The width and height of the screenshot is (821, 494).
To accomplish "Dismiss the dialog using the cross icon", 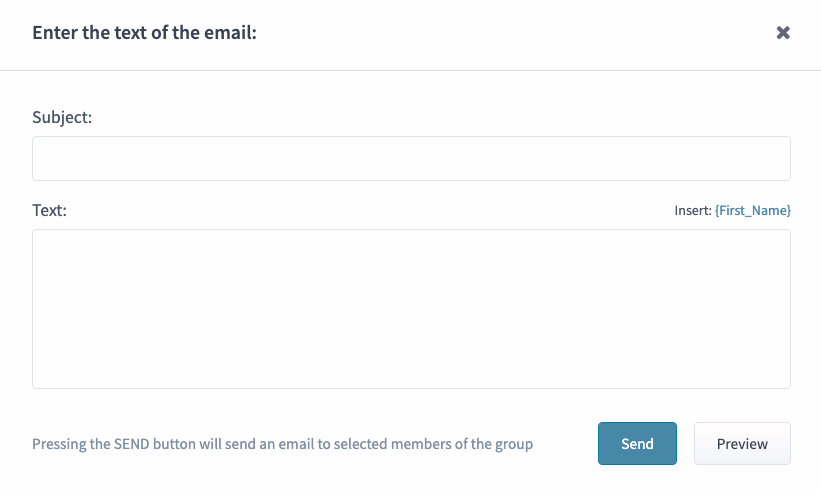I will (783, 33).
